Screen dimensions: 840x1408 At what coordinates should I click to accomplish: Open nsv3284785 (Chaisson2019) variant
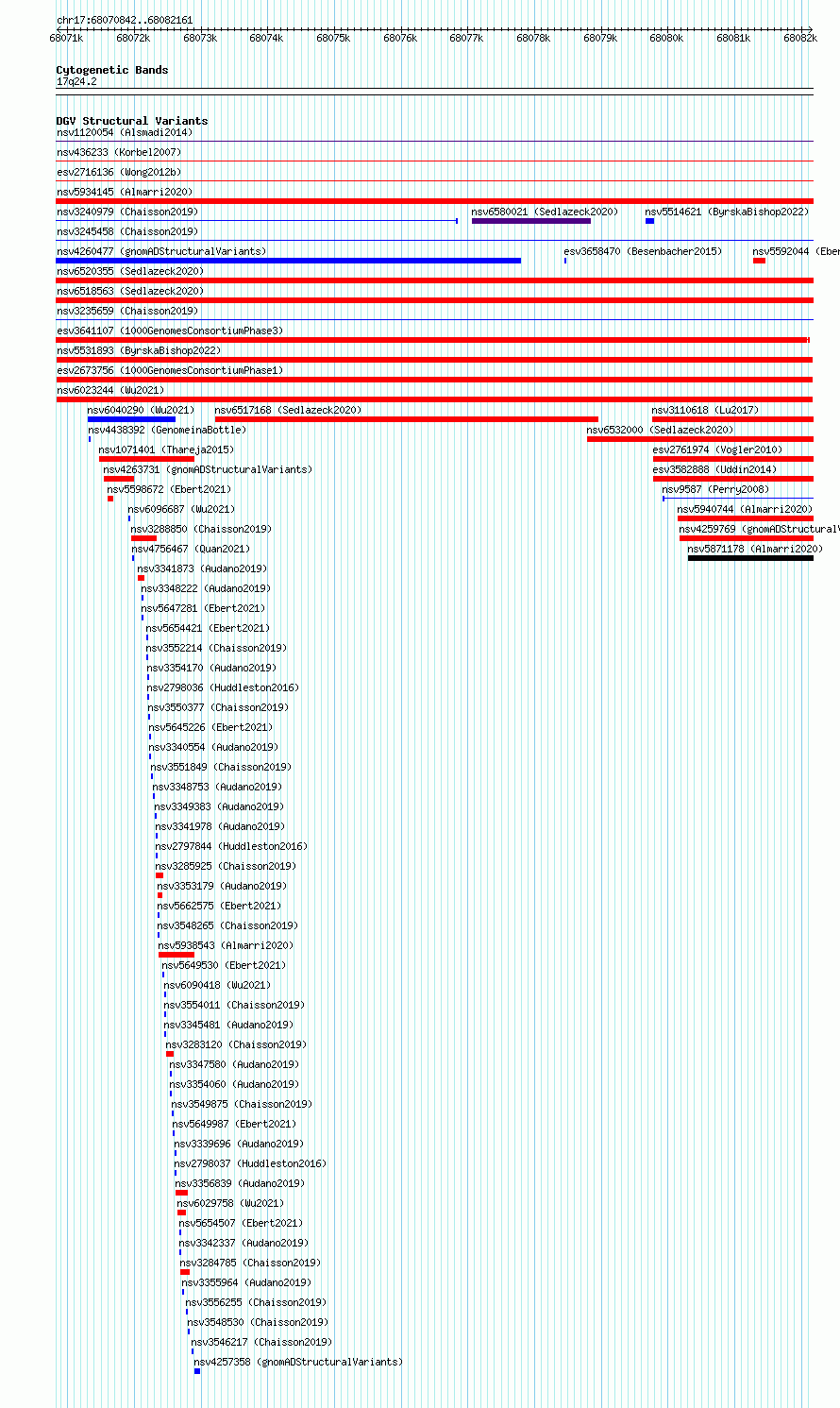pyautogui.click(x=251, y=1263)
